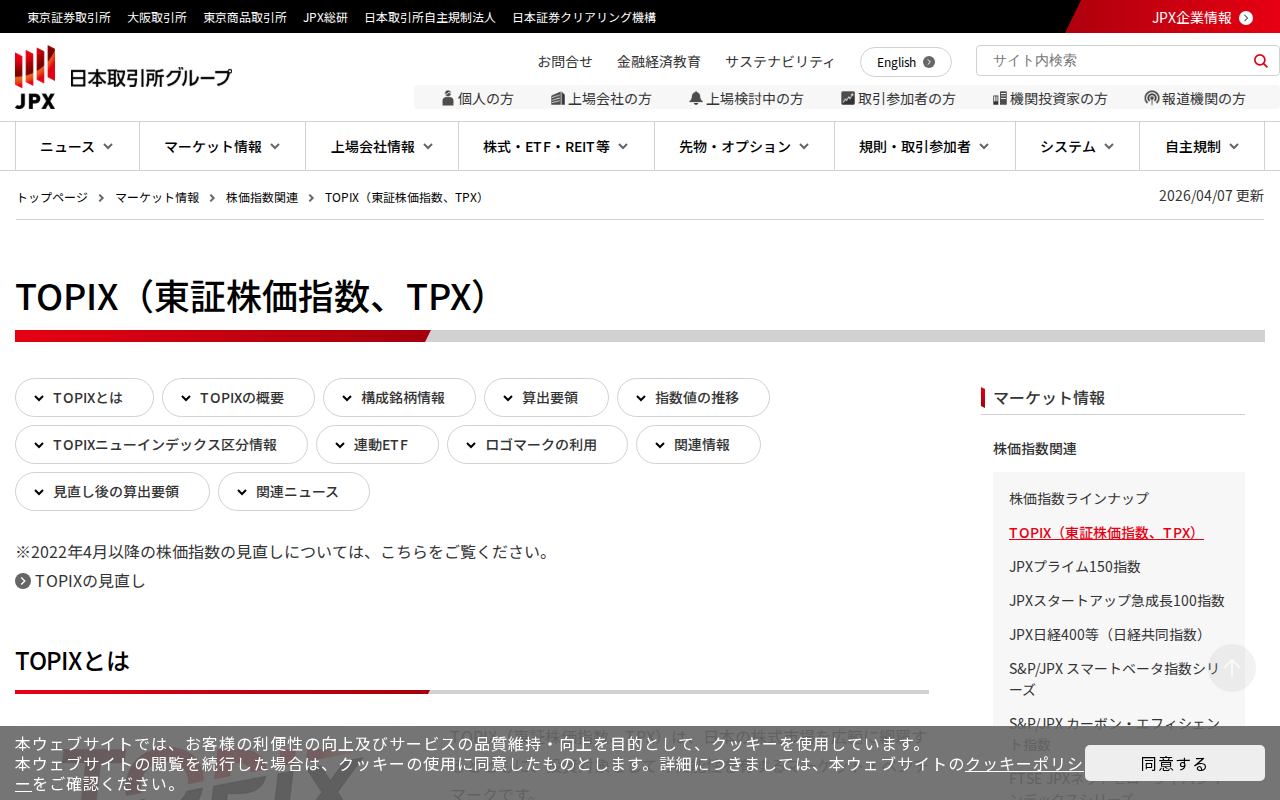Jump to 指数値の推移 section
Viewport: 1280px width, 800px height.
coord(693,398)
